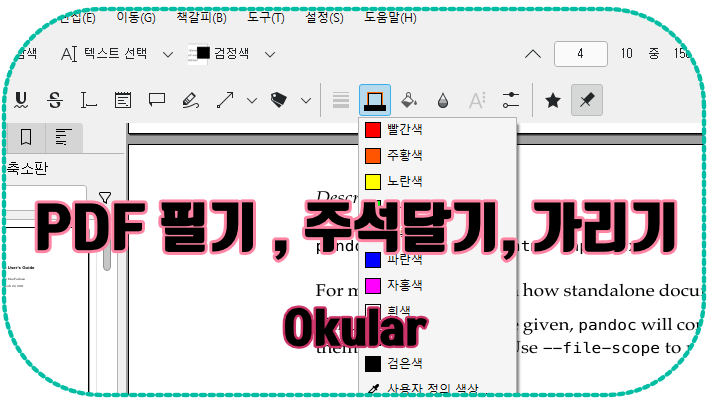The width and height of the screenshot is (712, 400).
Task: Click the text selection tool icon
Action: [x=69, y=54]
